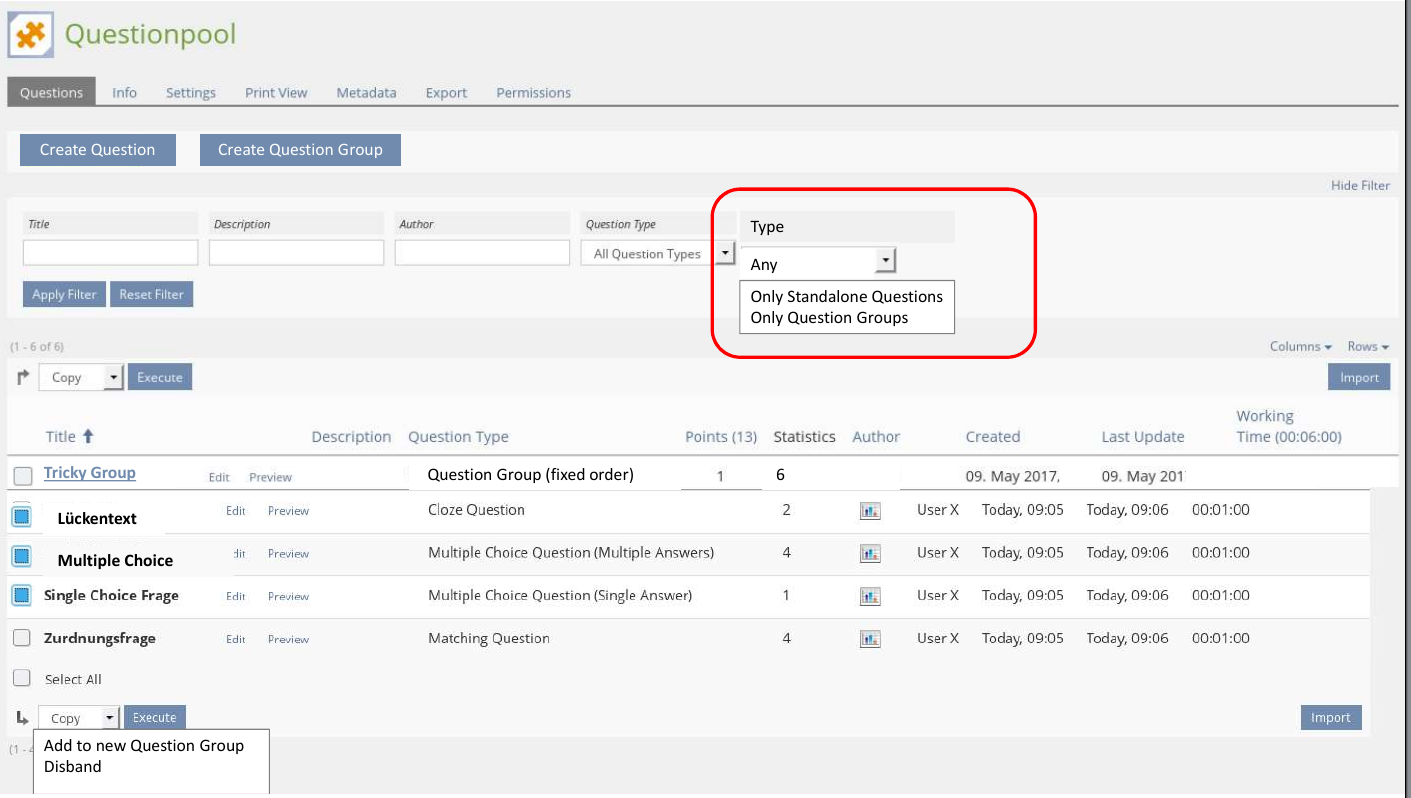
Task: Open the Tricky Group title link
Action: pyautogui.click(x=90, y=473)
